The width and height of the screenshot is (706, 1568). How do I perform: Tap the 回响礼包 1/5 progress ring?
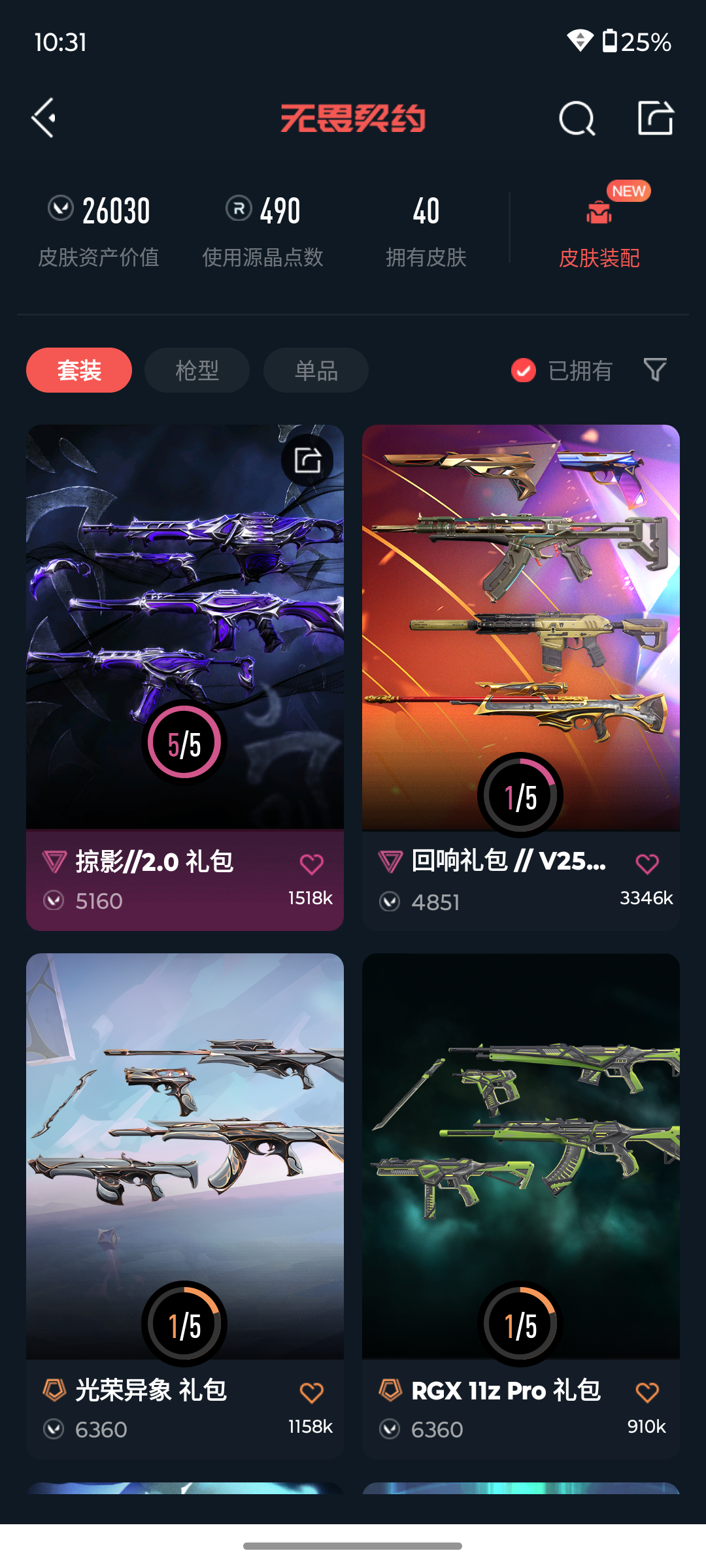(520, 795)
